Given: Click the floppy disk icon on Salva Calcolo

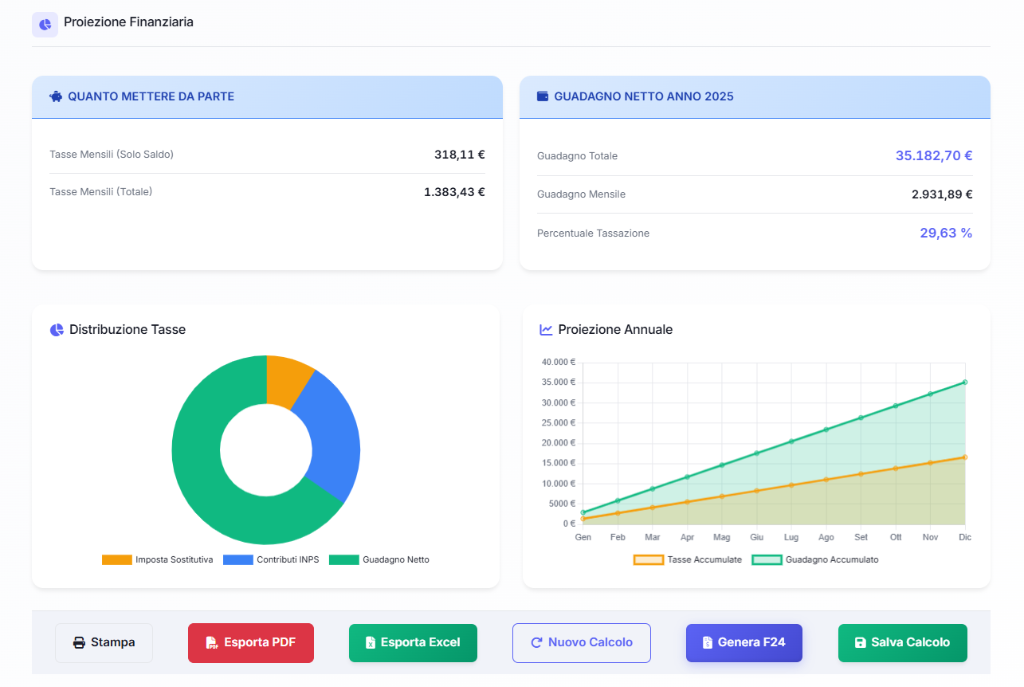Looking at the screenshot, I should click(860, 643).
